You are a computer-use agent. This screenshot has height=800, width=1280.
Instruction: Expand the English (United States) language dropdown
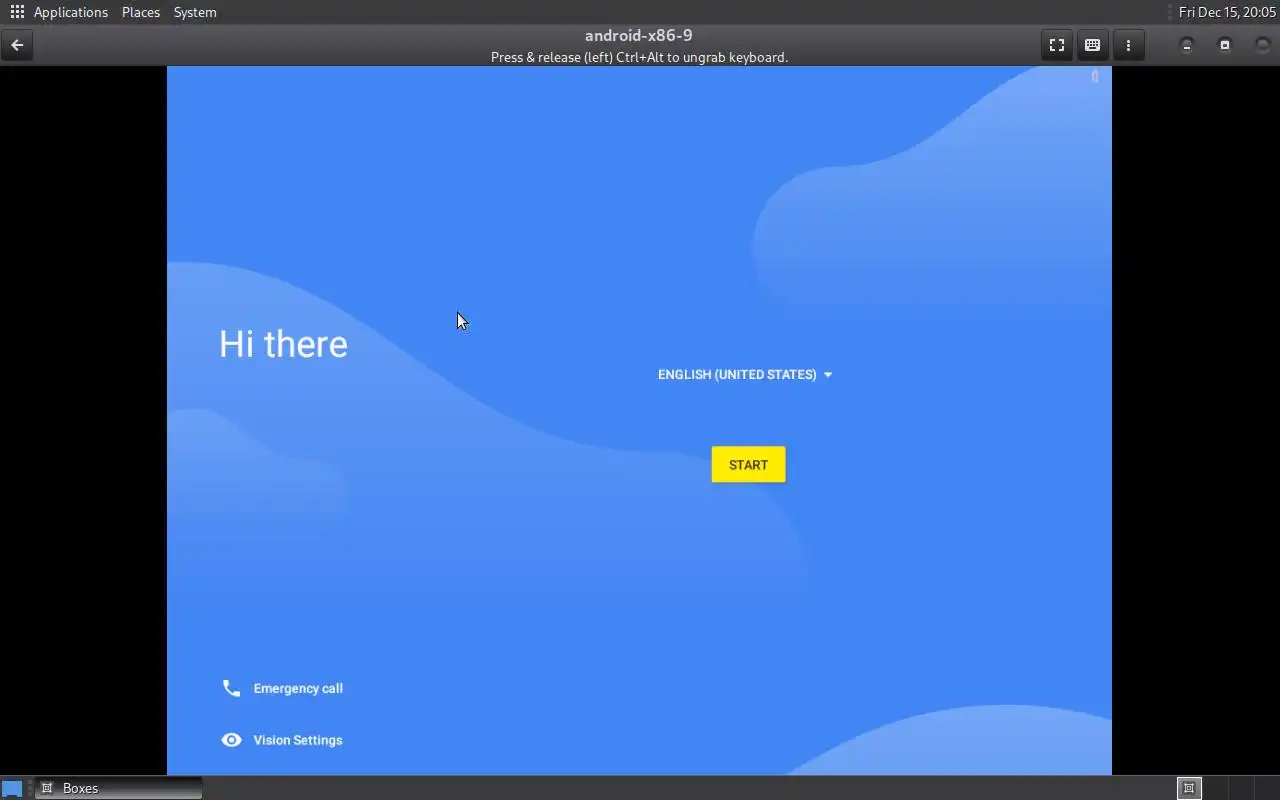point(745,374)
